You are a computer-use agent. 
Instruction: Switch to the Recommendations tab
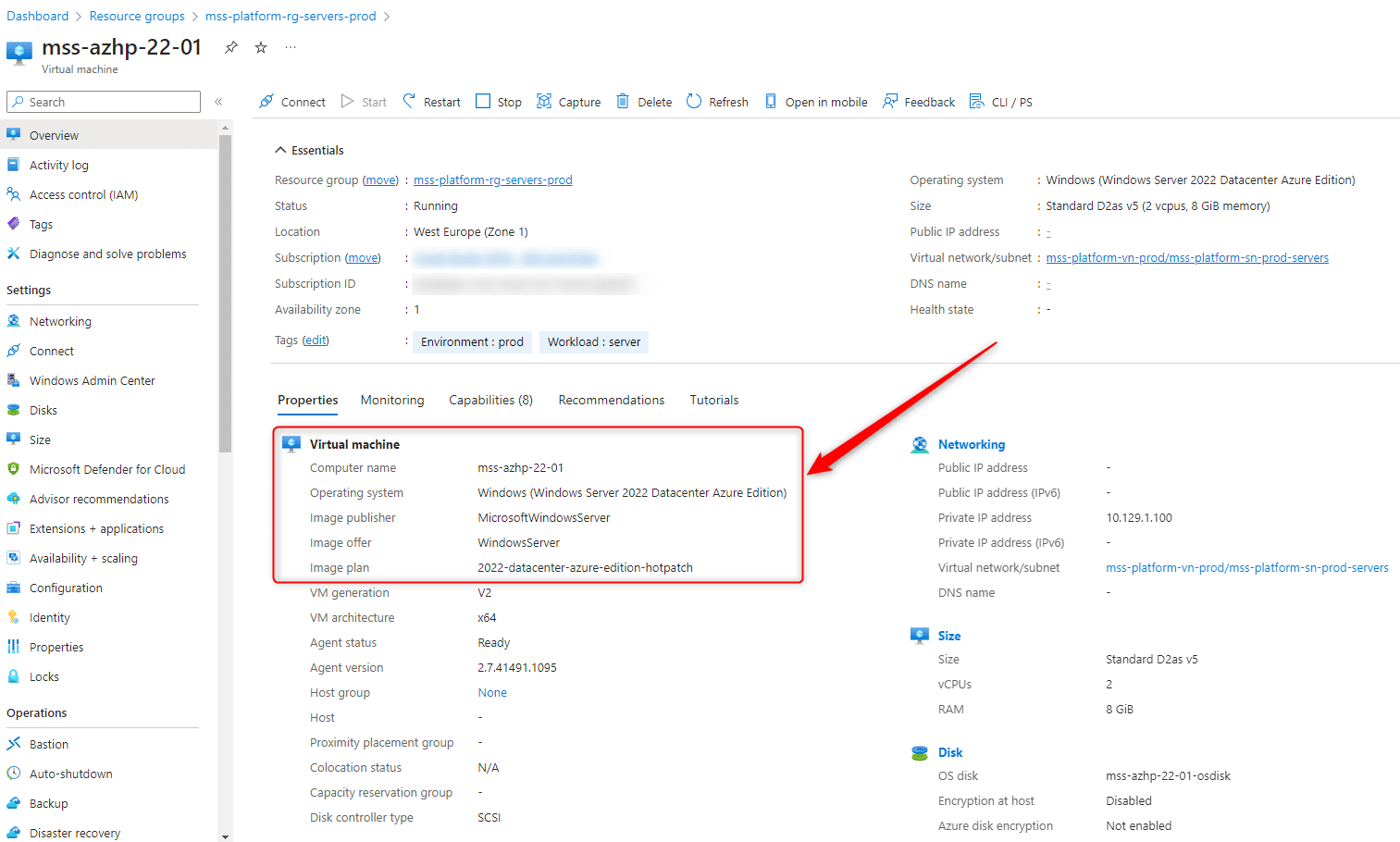(x=612, y=401)
